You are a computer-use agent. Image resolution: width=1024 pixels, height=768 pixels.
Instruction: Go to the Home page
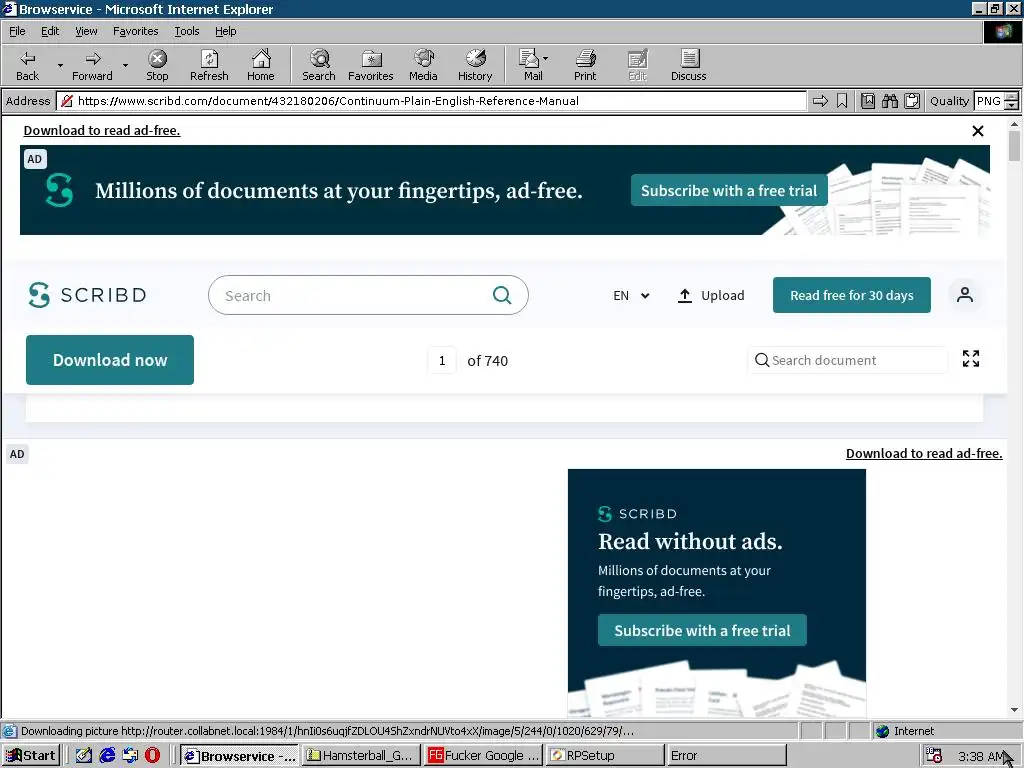(261, 65)
